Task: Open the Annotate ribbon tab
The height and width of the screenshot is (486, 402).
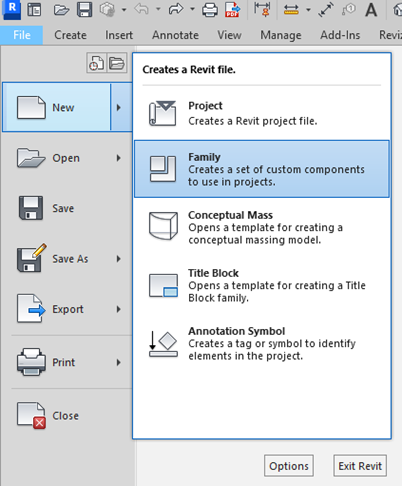Action: 175,35
